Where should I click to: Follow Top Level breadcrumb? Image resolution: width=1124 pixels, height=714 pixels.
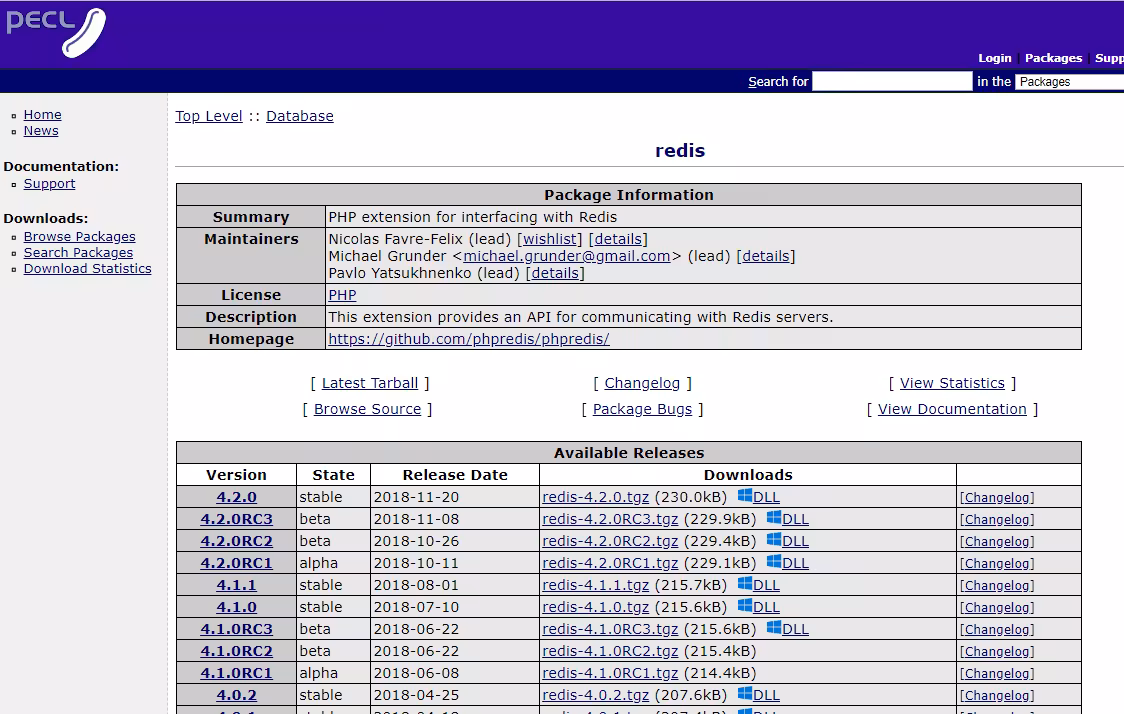[x=209, y=116]
